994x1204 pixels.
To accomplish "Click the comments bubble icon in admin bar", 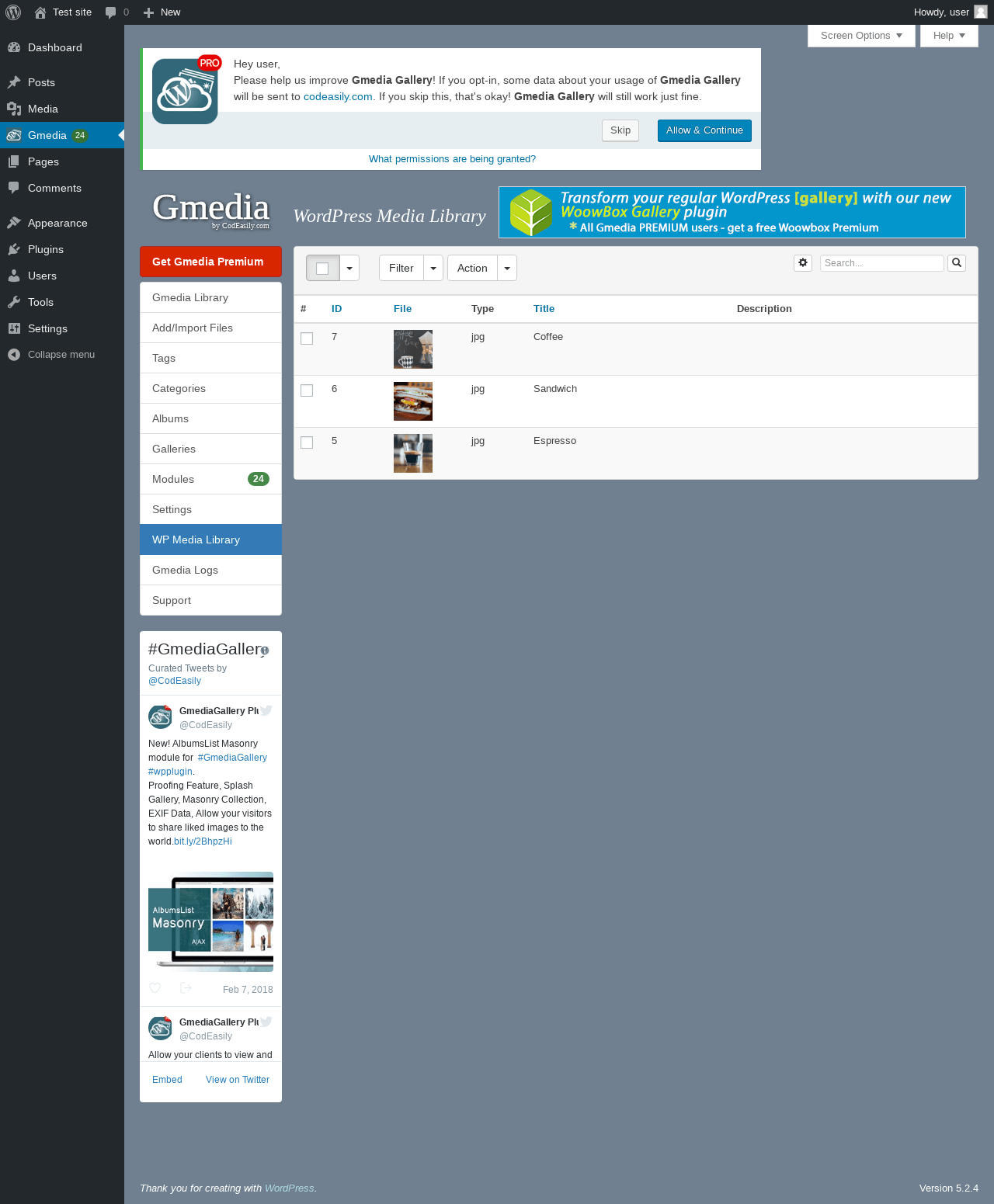I will (x=110, y=12).
